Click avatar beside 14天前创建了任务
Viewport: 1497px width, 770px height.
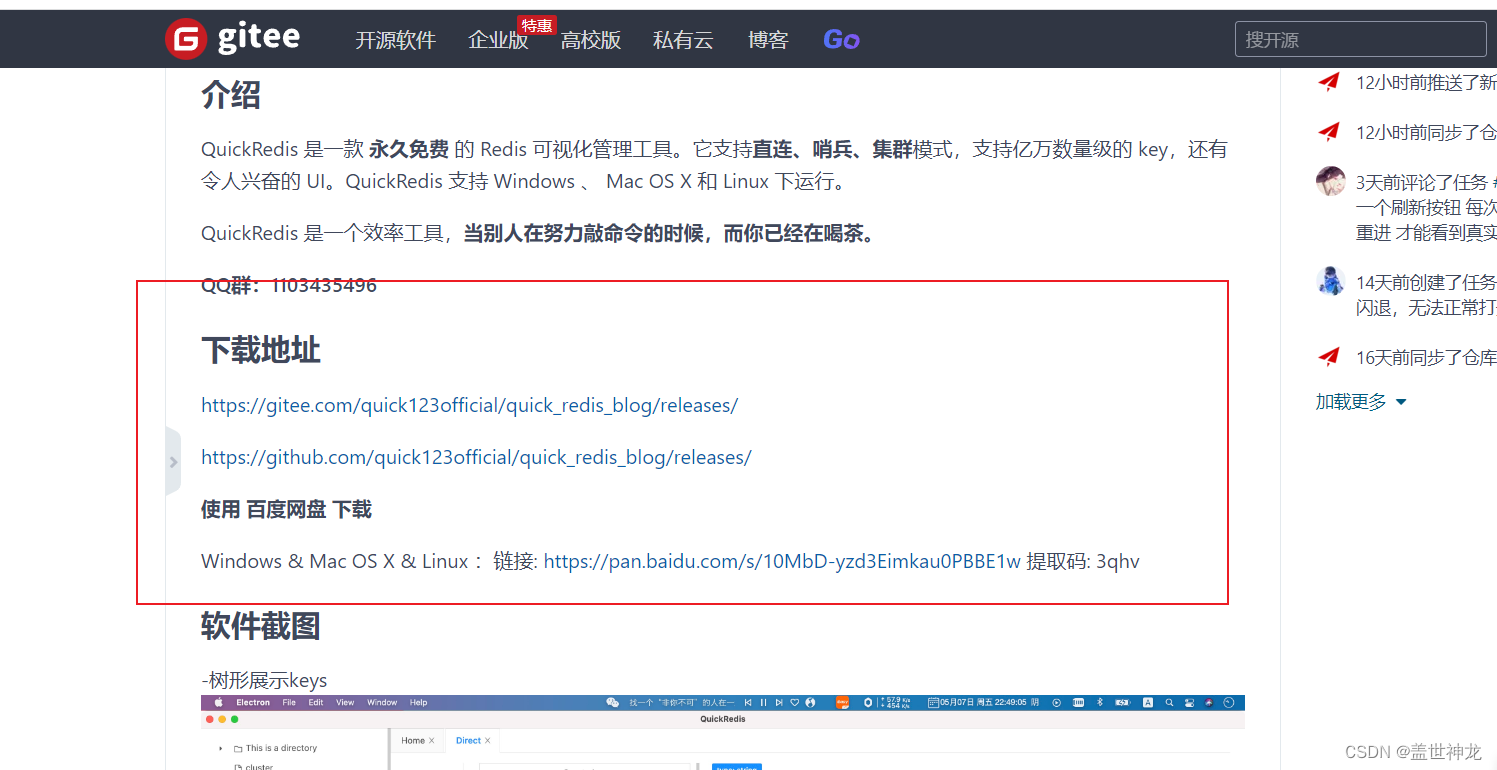click(x=1330, y=280)
